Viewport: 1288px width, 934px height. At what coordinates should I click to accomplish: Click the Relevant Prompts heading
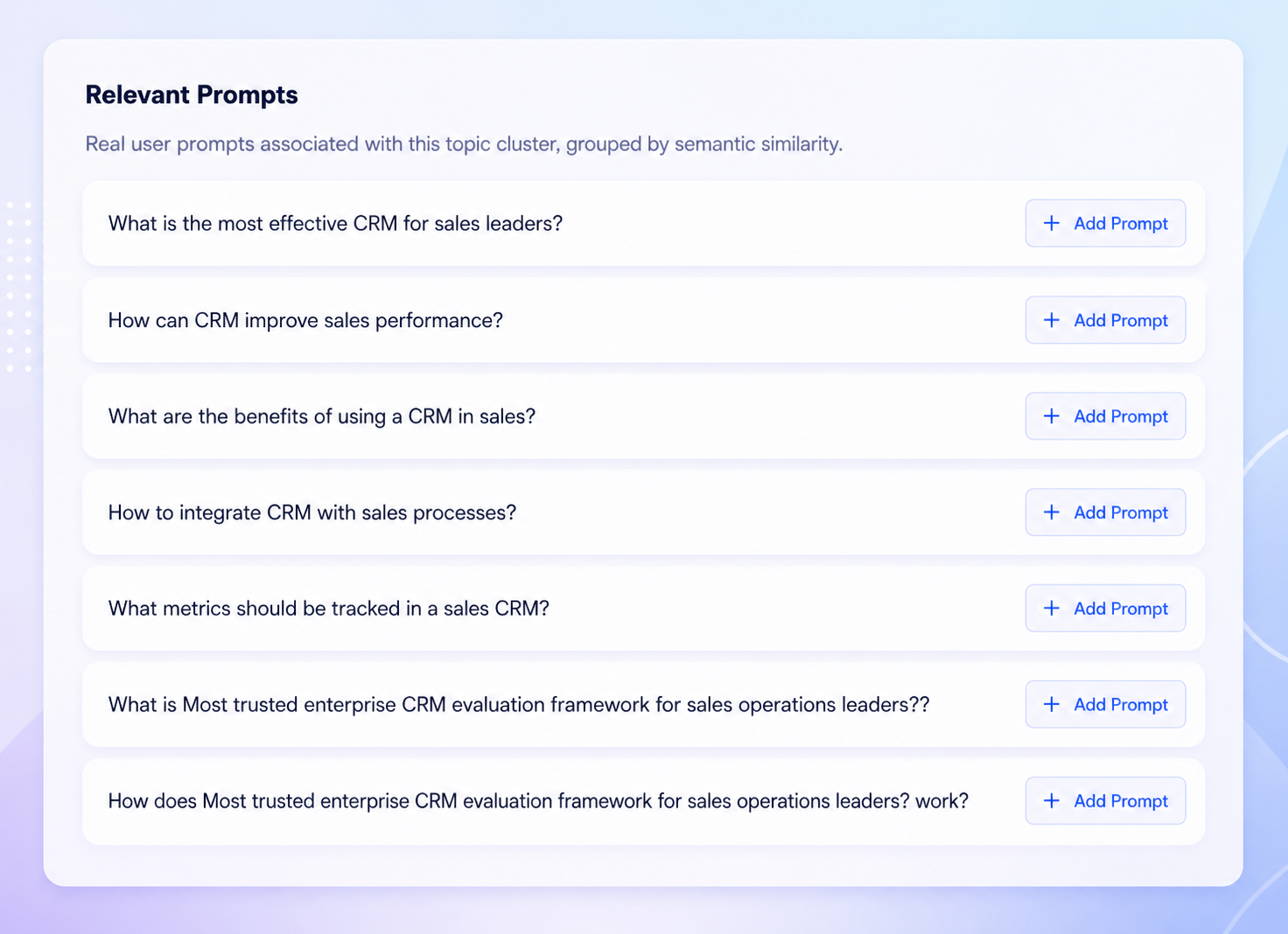coord(192,94)
